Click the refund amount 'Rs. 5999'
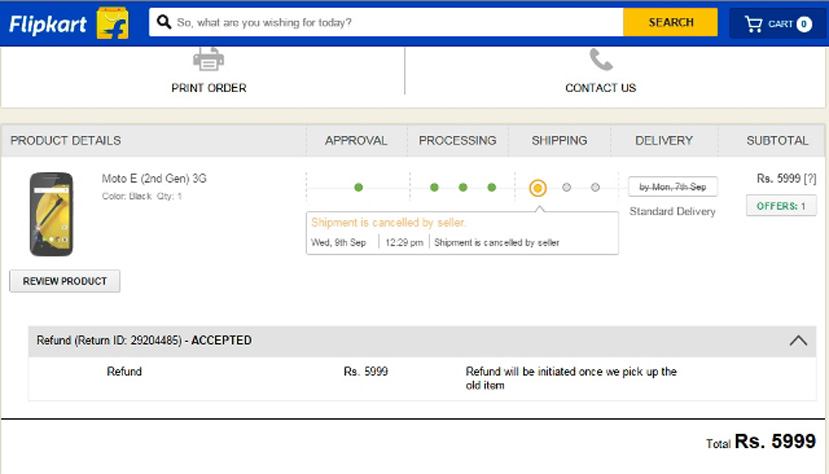Viewport: 829px width, 474px height. [365, 371]
